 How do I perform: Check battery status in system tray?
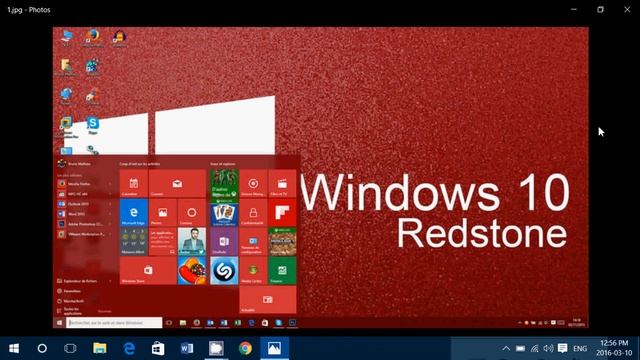(x=520, y=348)
